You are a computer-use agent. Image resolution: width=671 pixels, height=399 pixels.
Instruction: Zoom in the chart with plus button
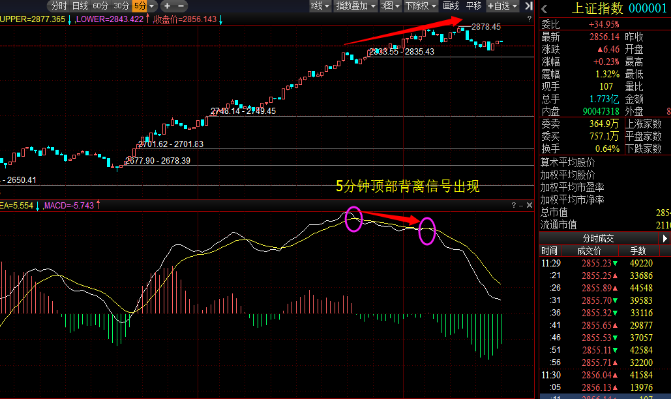(167, 6)
